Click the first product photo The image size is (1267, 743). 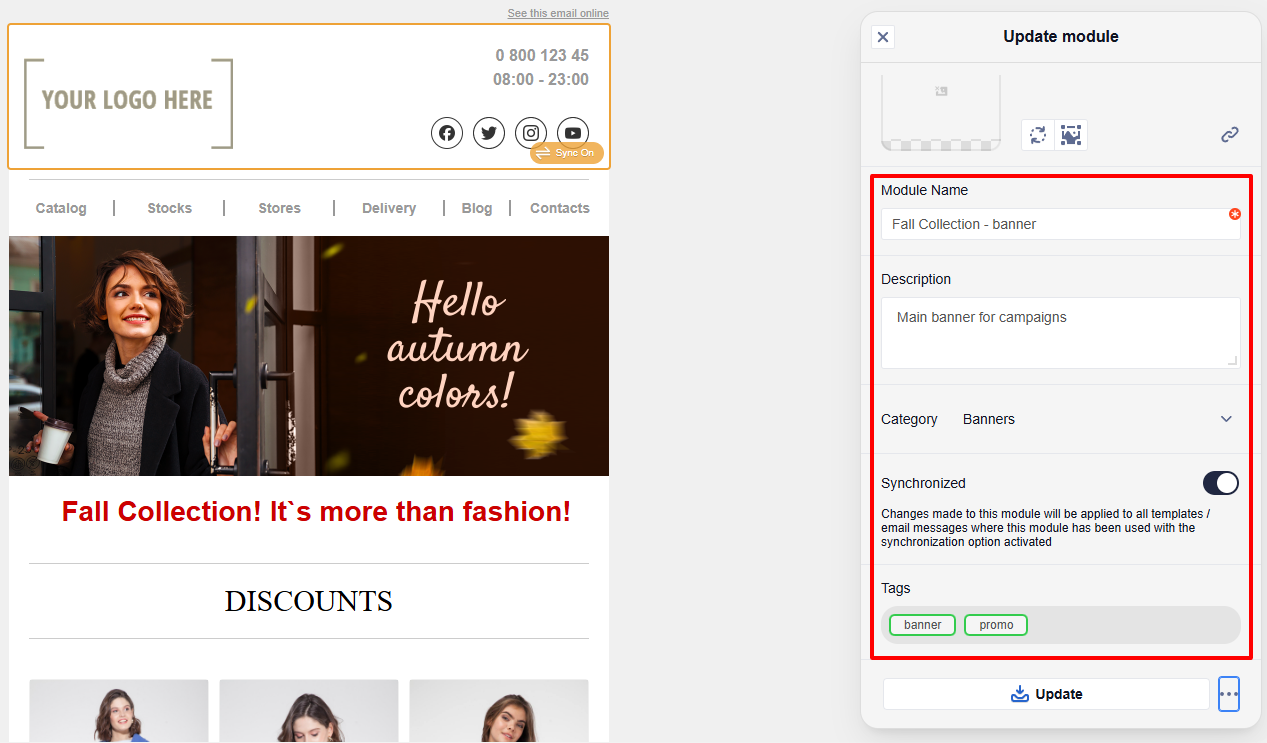click(x=119, y=711)
